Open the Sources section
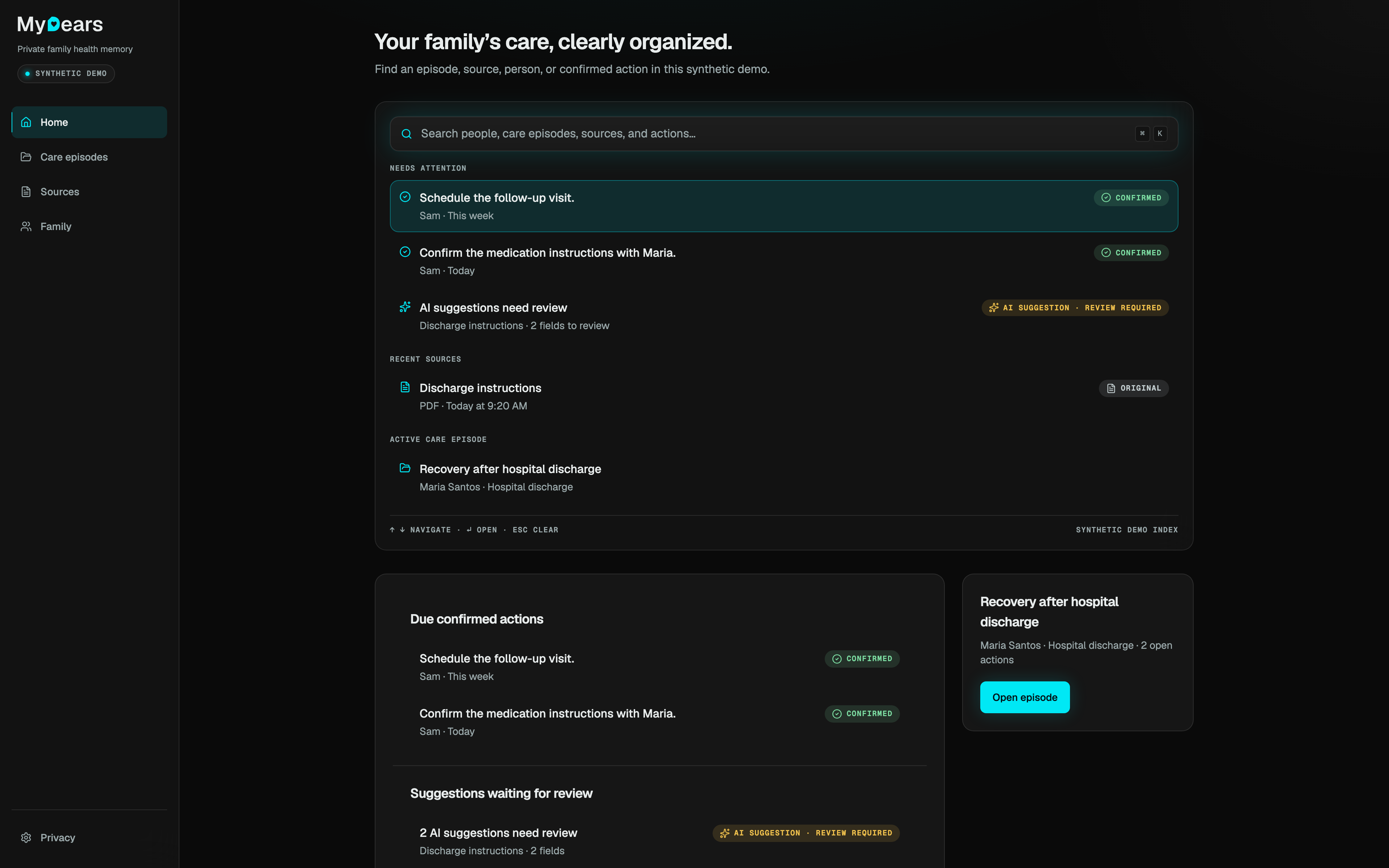Screen dimensions: 1389x868 90,192
